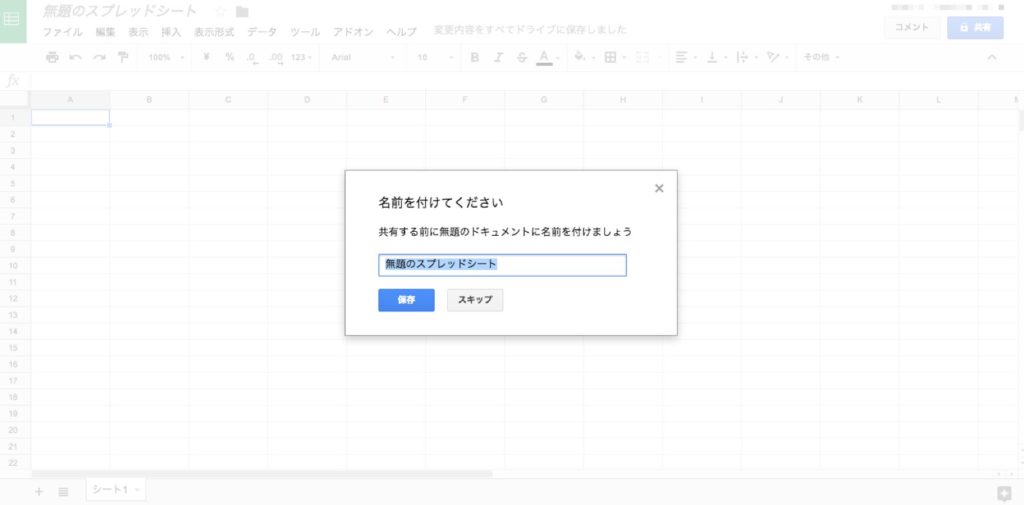Apply percent format icon
Image resolution: width=1024 pixels, height=505 pixels.
click(x=229, y=57)
